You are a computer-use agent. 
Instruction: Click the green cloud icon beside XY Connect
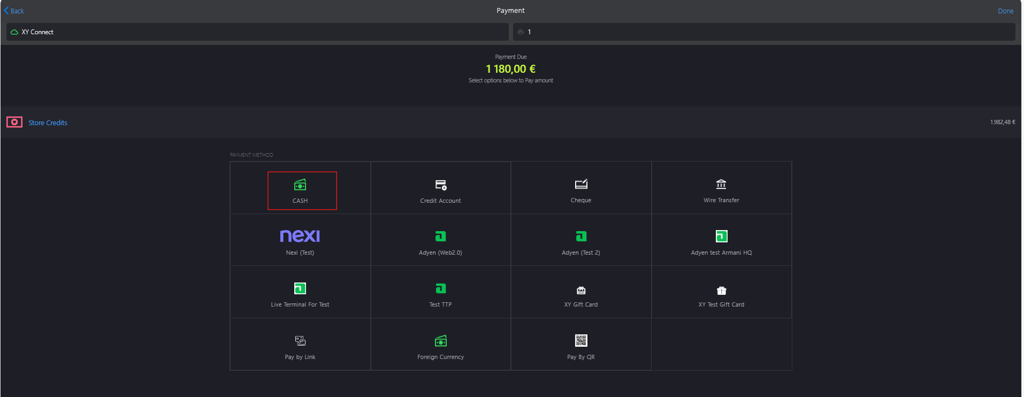coord(14,31)
